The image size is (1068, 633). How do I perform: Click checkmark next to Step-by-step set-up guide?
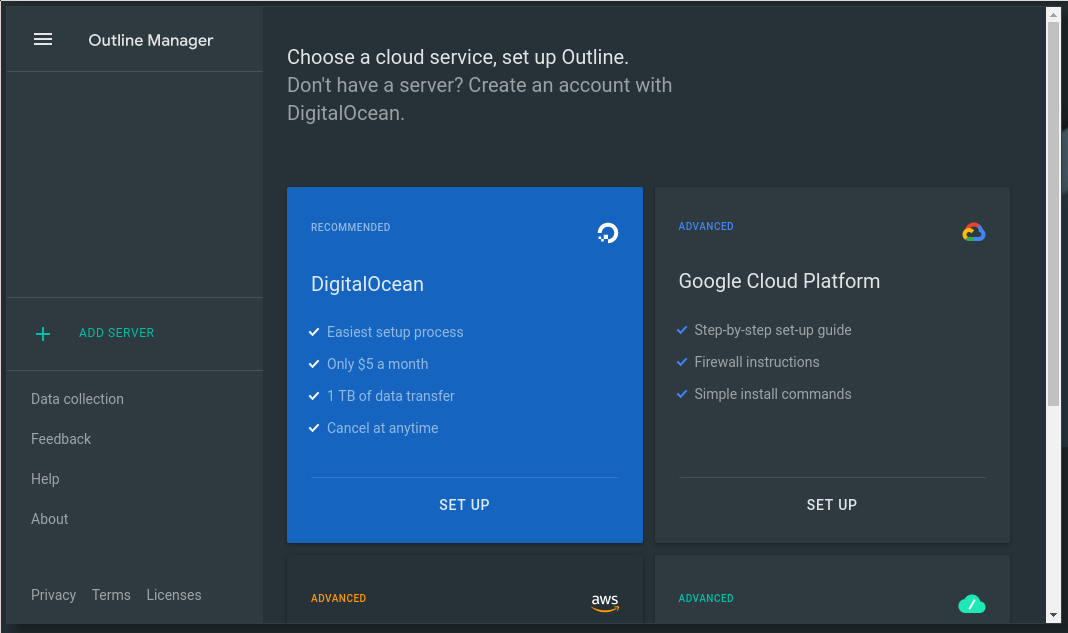tap(682, 330)
